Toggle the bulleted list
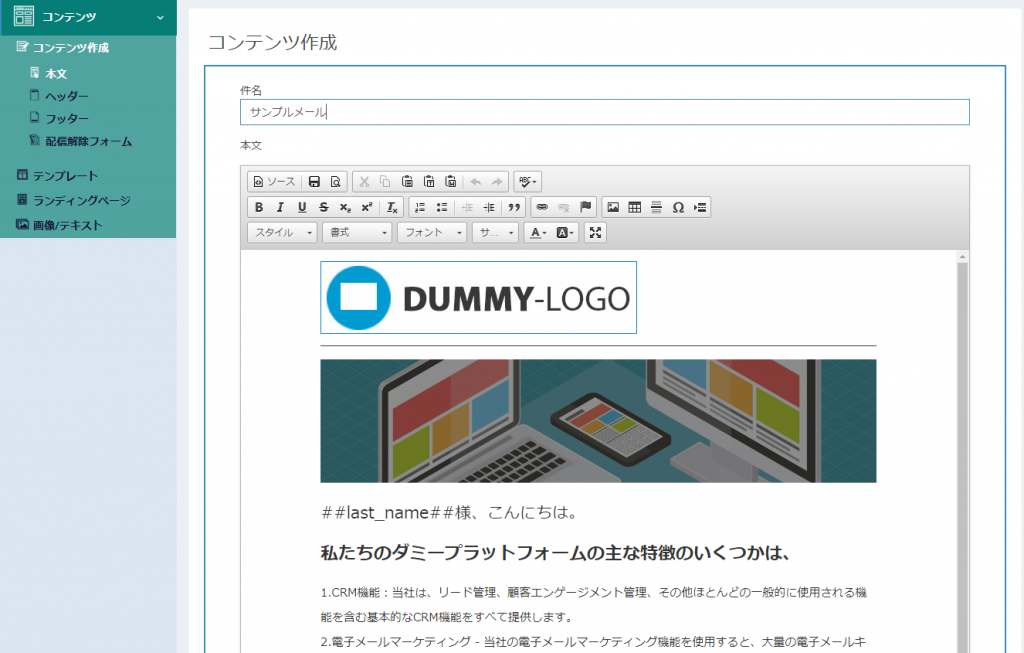 click(x=441, y=207)
